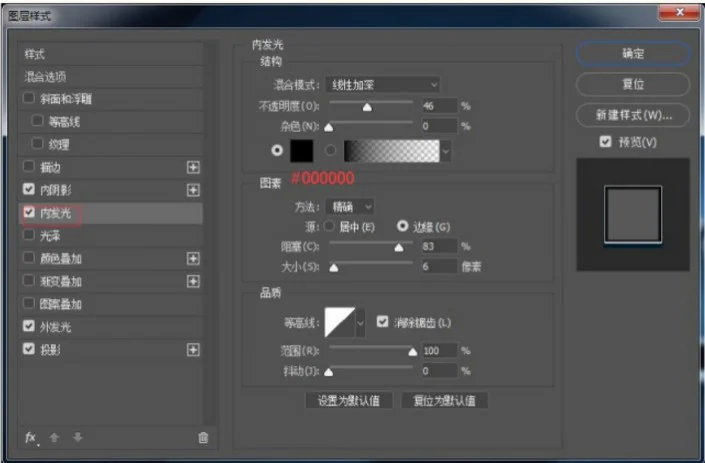Open the 混合选项 entry
Viewport: 705px width, 463px height.
[111, 77]
